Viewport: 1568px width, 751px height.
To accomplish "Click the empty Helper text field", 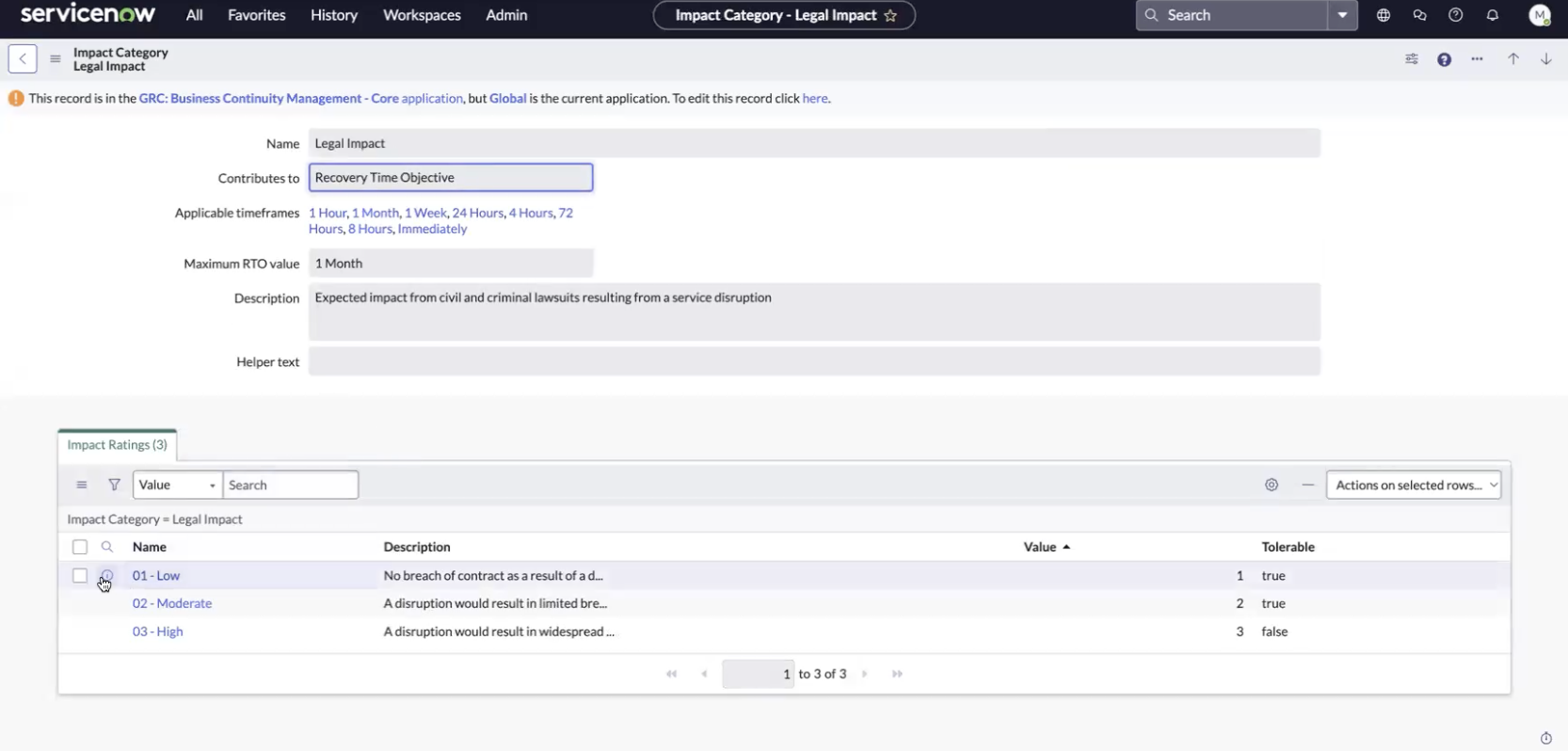I will (814, 361).
